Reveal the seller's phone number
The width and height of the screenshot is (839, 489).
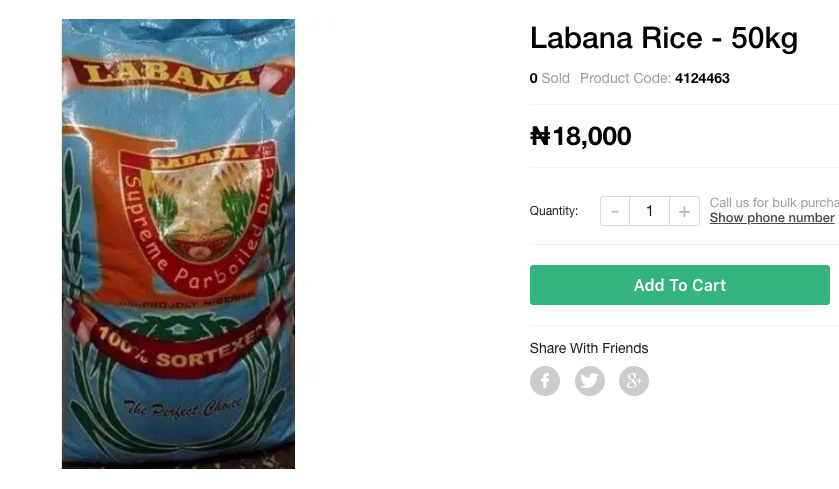click(772, 218)
